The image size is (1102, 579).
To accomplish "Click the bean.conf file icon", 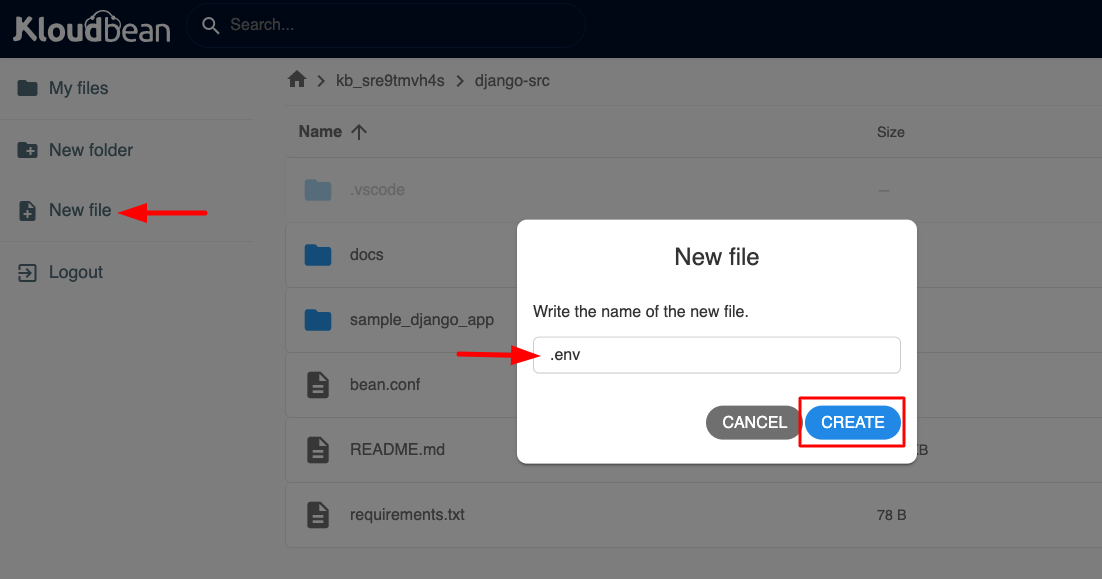I will [318, 384].
